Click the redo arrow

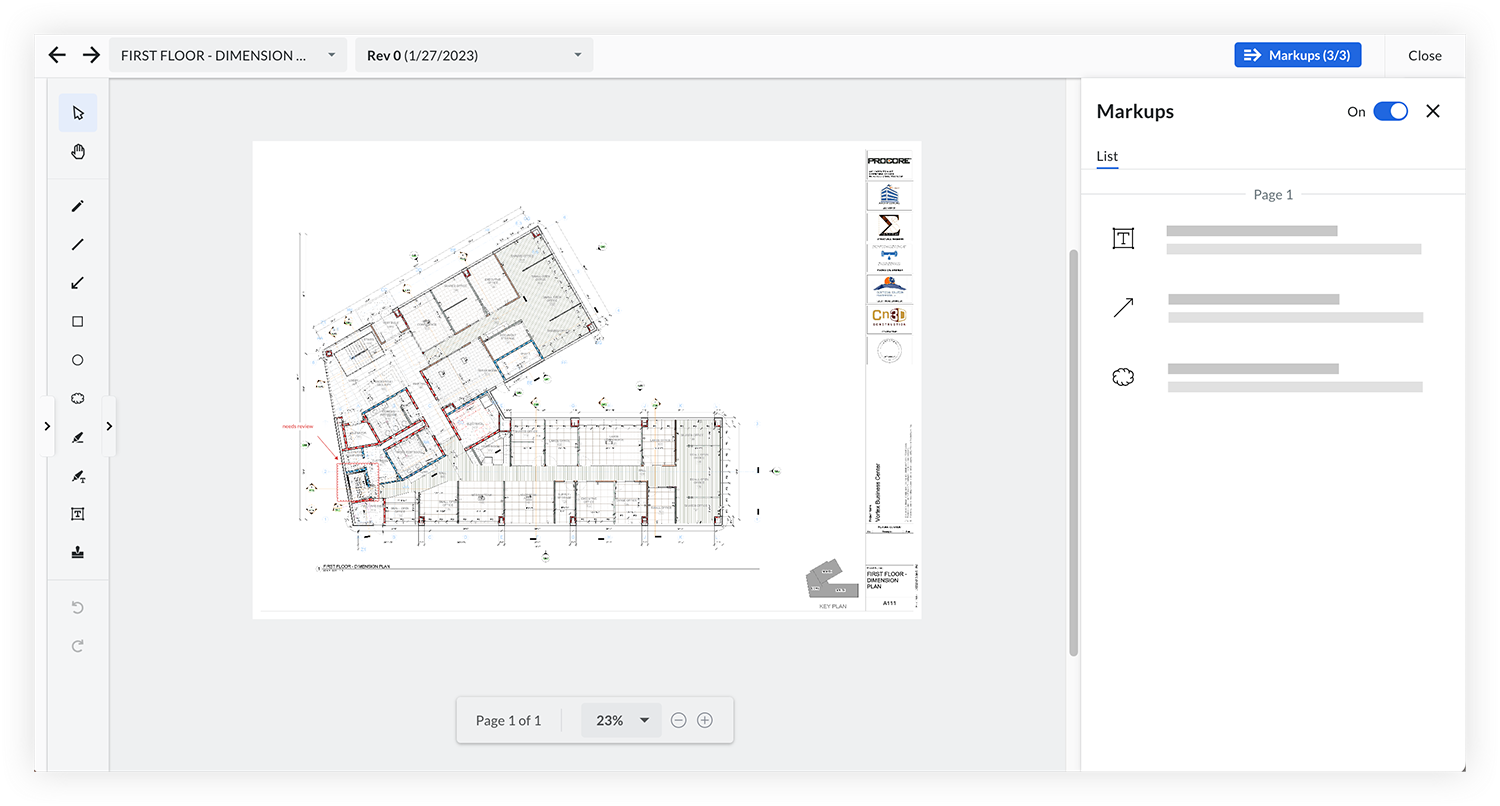point(78,646)
